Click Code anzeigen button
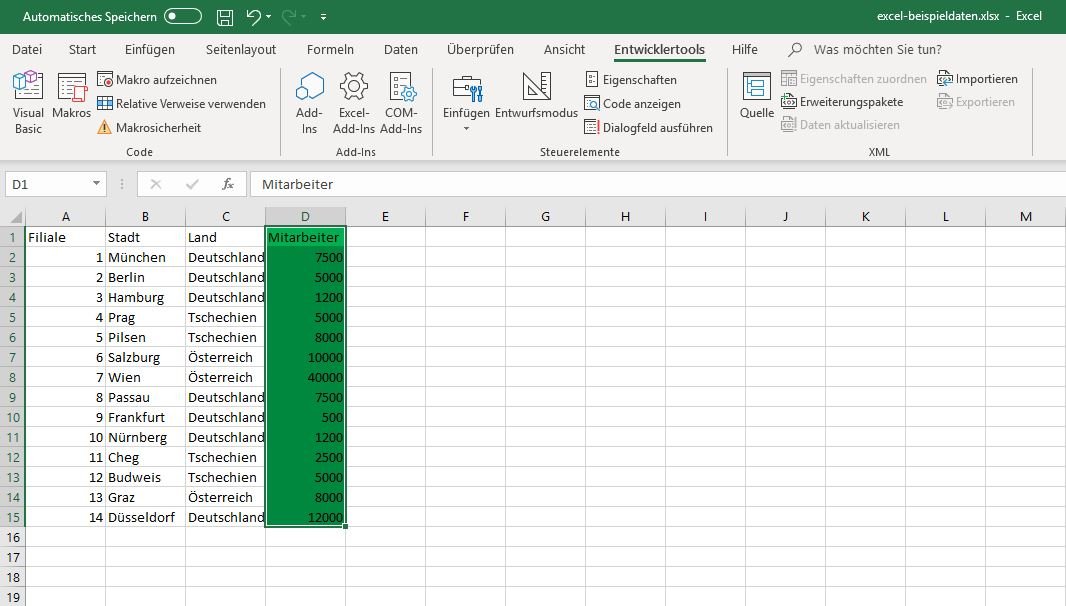This screenshot has height=606, width=1066. (x=633, y=104)
